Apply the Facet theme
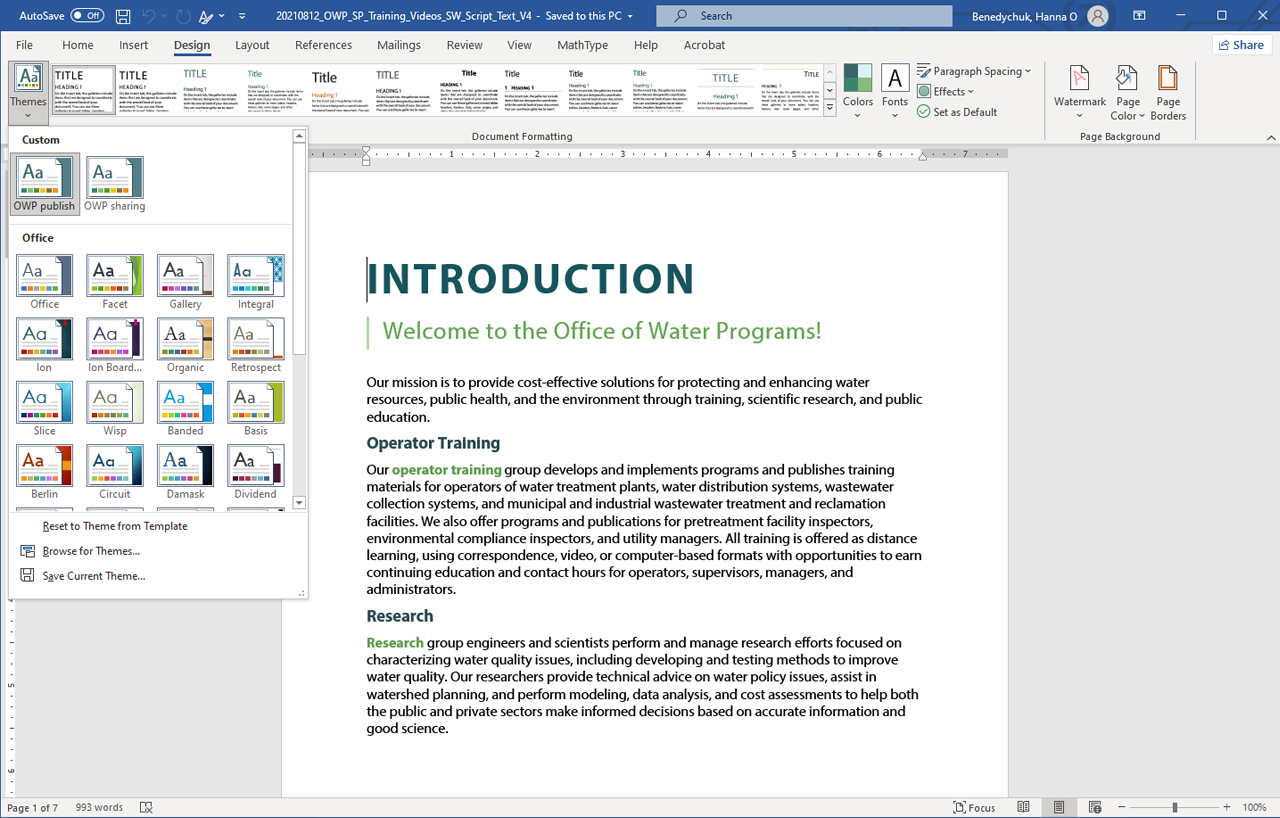The image size is (1280, 818). click(x=115, y=282)
